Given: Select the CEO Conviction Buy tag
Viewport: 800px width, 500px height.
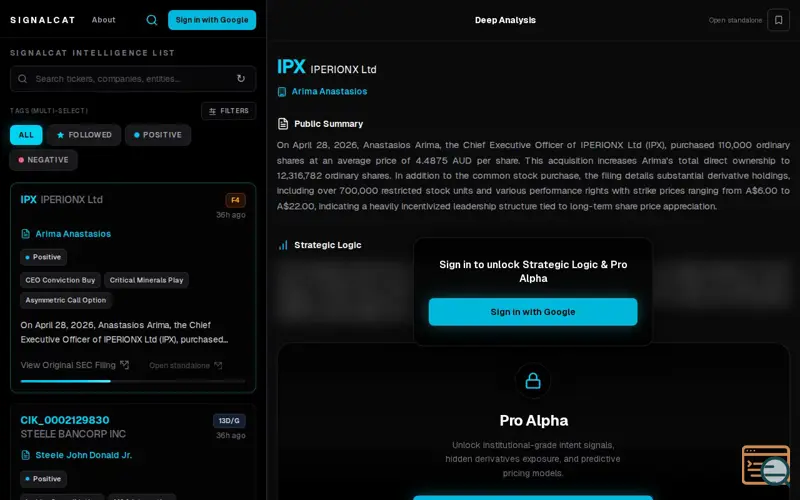Looking at the screenshot, I should tap(60, 280).
